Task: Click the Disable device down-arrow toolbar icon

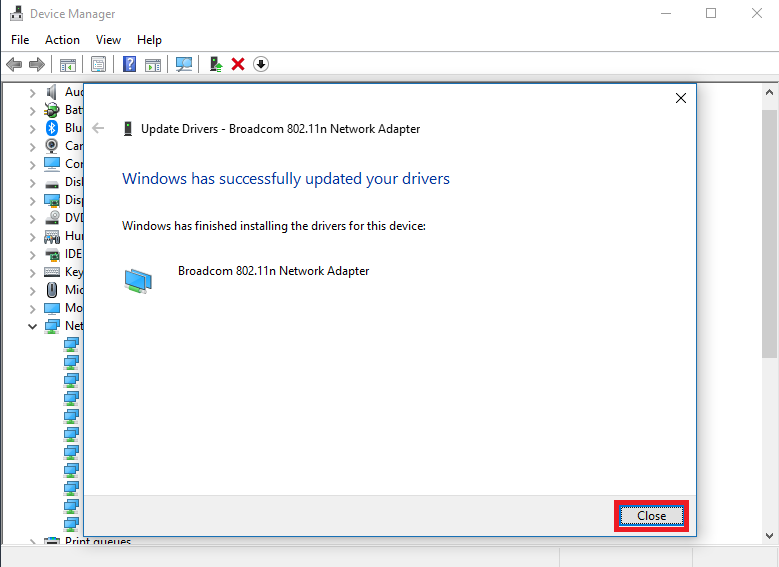Action: (261, 64)
